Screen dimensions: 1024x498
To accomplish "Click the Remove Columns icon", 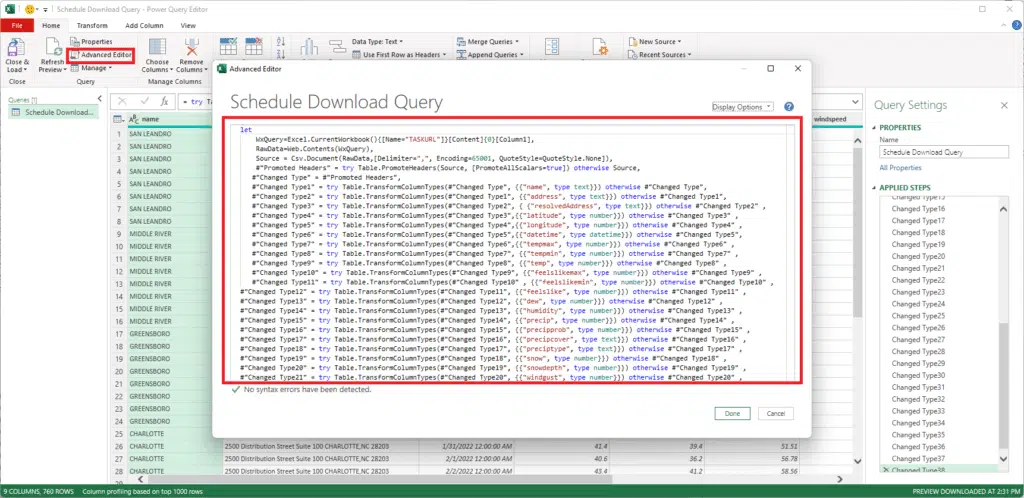I will [x=191, y=45].
